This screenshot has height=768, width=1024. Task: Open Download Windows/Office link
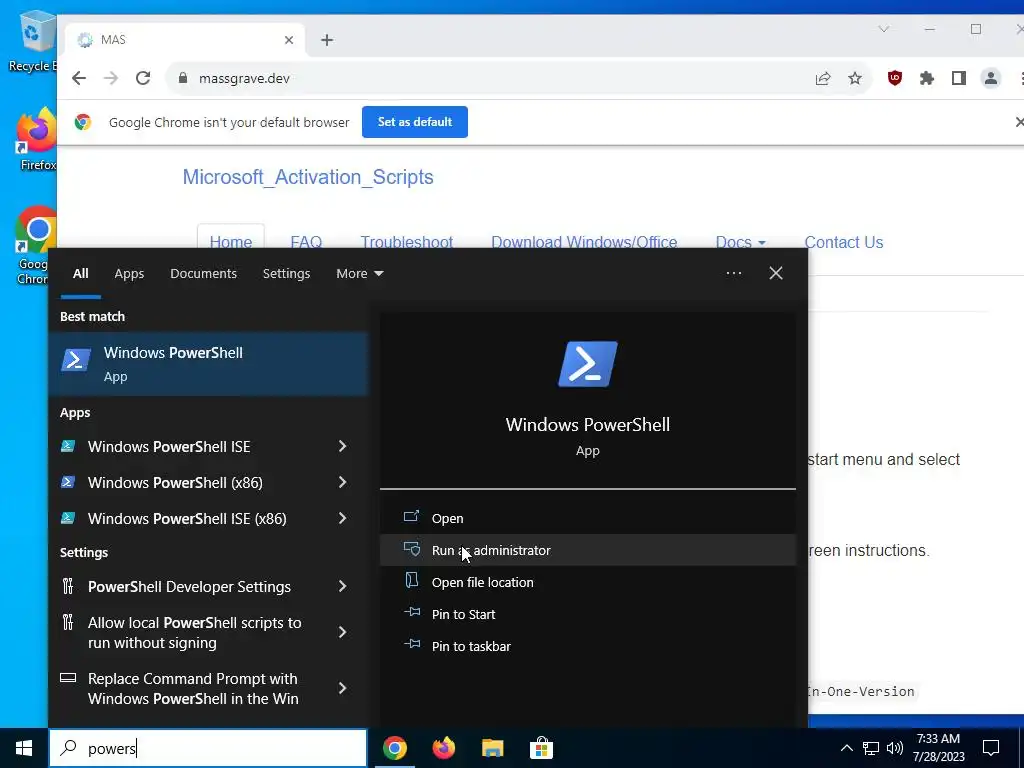[x=584, y=242]
